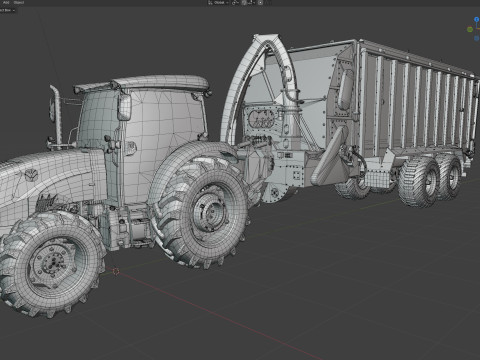
Task: Toggle the snap magnet icon
Action: tap(244, 2)
